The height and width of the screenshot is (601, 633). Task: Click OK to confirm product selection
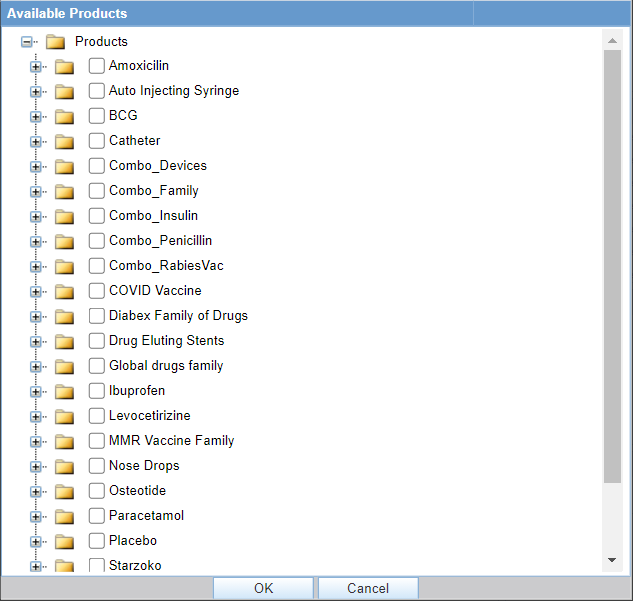point(263,588)
